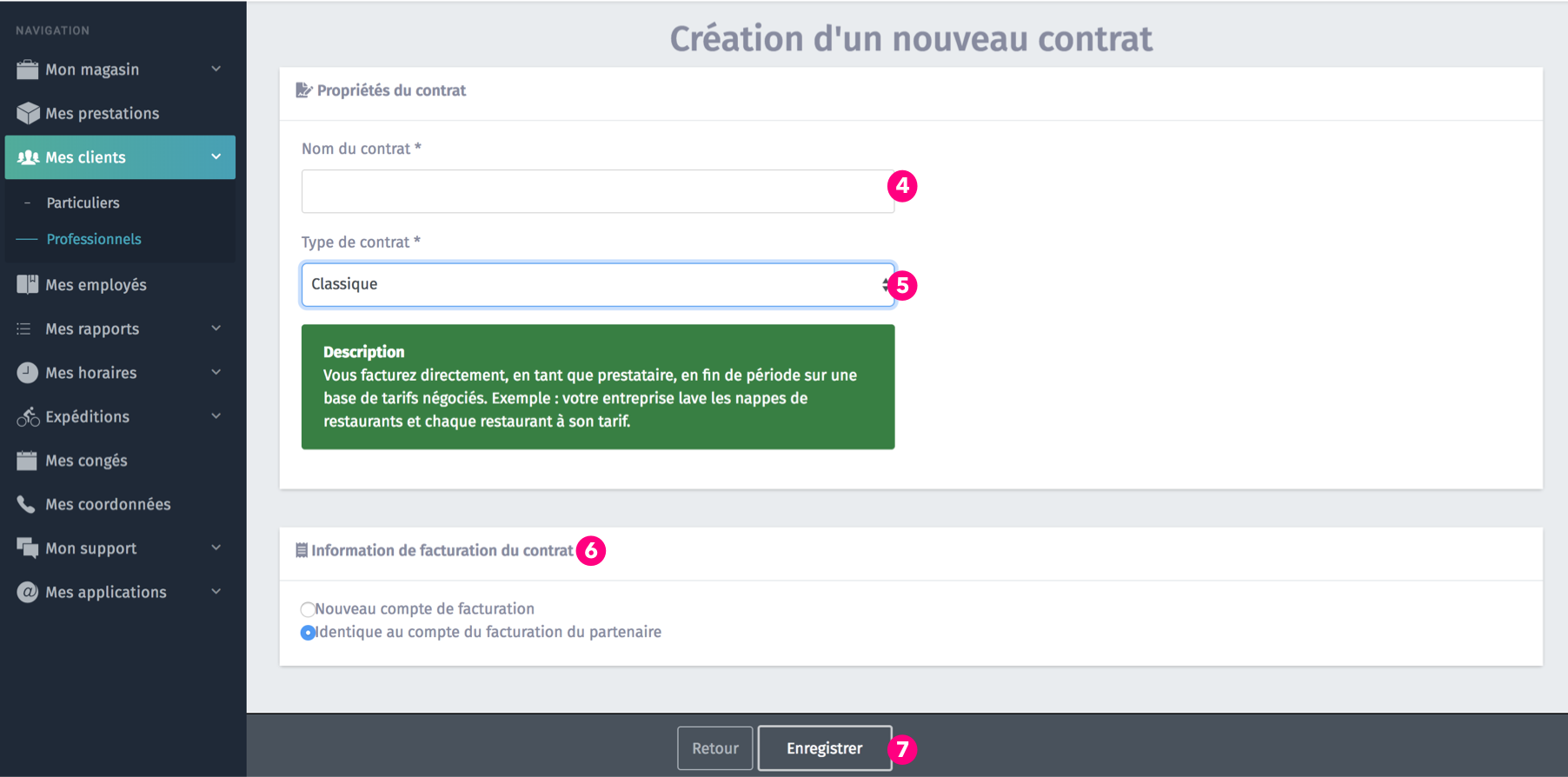Click the Mes horaires clock icon
Viewport: 1568px width, 777px height.
pyautogui.click(x=28, y=373)
